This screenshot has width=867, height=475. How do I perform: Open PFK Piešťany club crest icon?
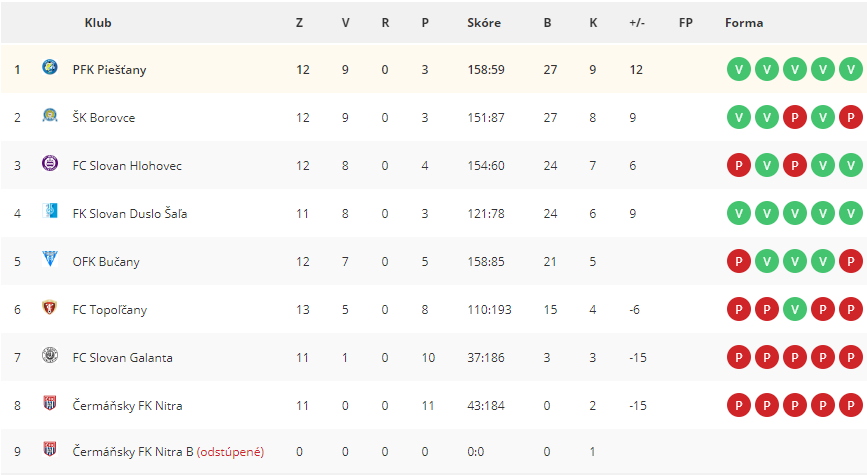[x=50, y=67]
